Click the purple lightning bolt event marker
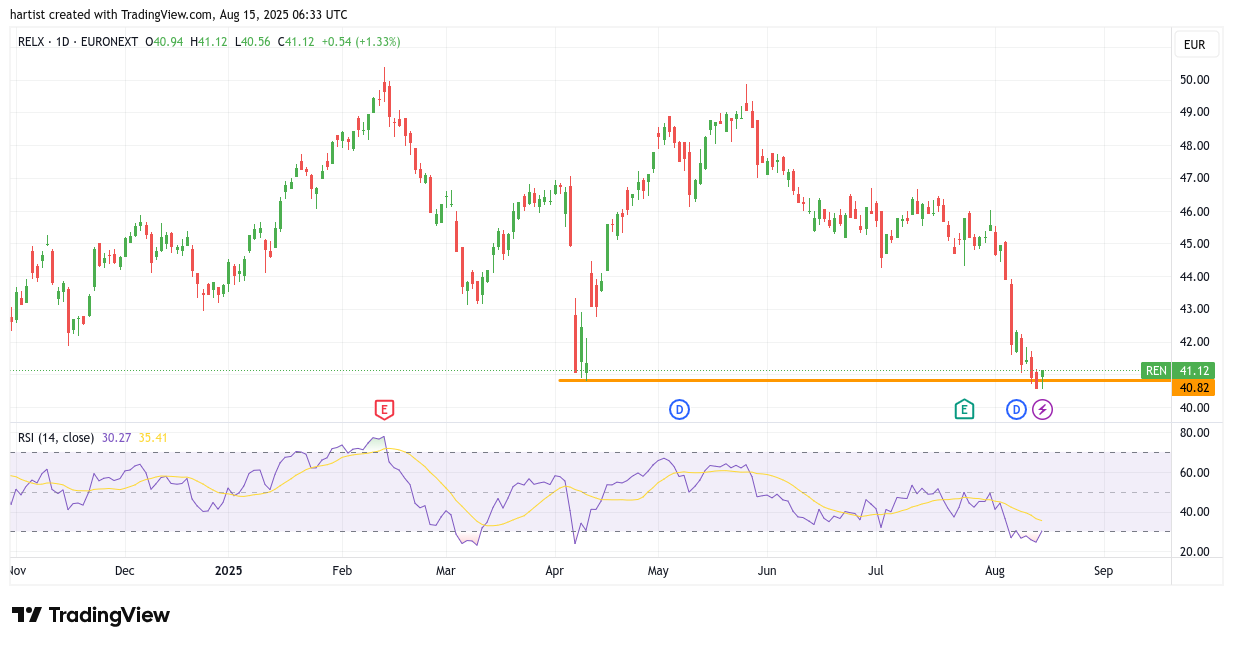The width and height of the screenshot is (1233, 645). (1042, 408)
